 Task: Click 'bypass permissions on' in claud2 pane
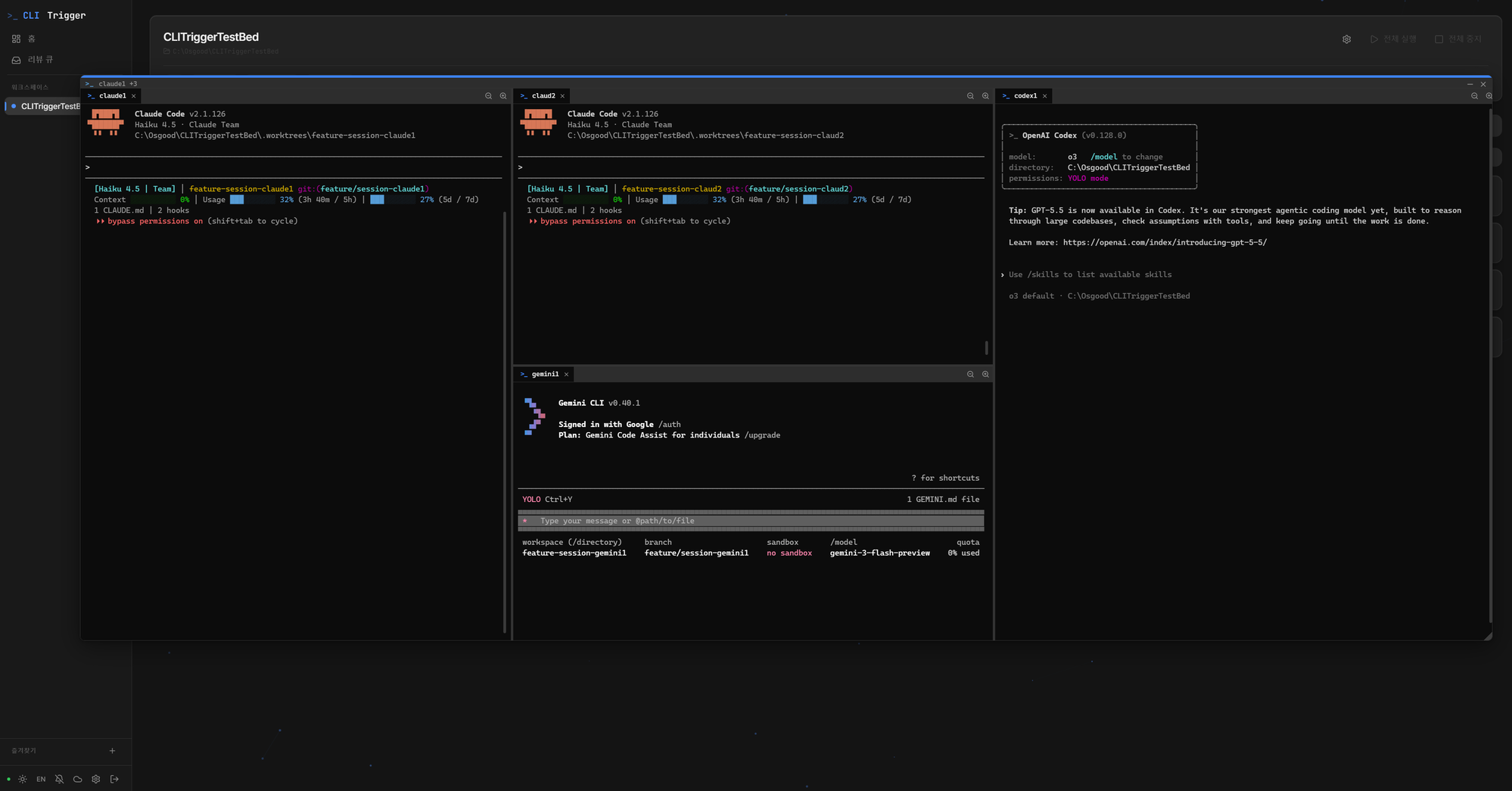(588, 222)
